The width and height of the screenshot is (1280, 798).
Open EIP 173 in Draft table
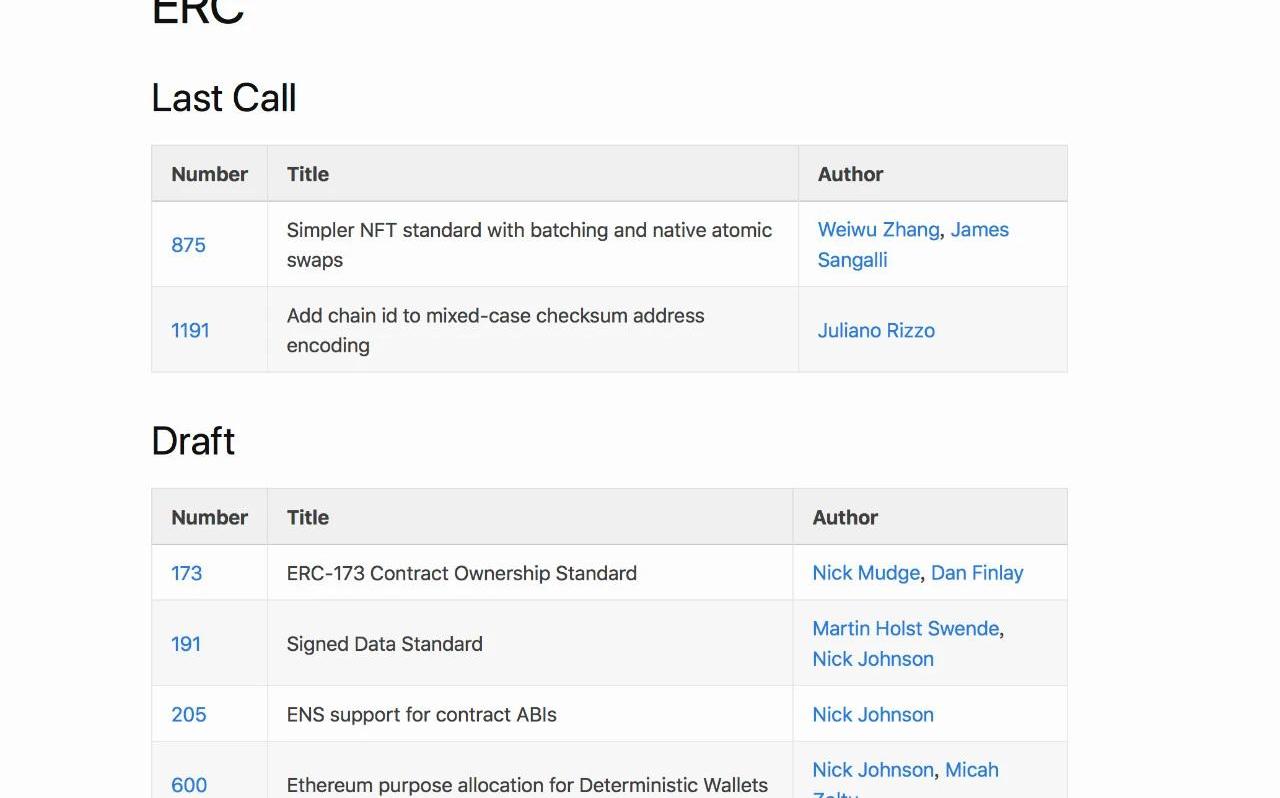[x=186, y=573]
